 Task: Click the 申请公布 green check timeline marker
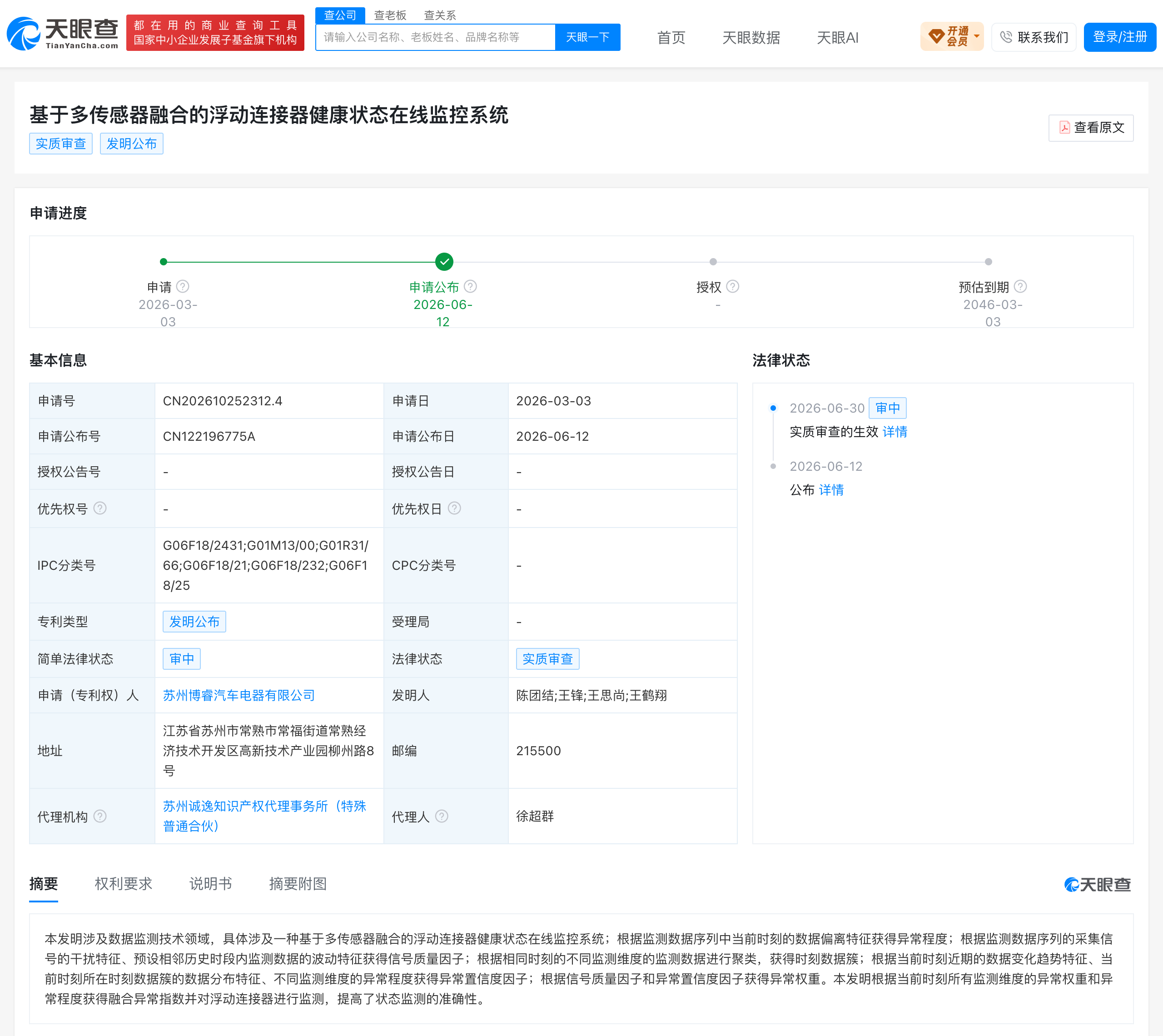[444, 262]
